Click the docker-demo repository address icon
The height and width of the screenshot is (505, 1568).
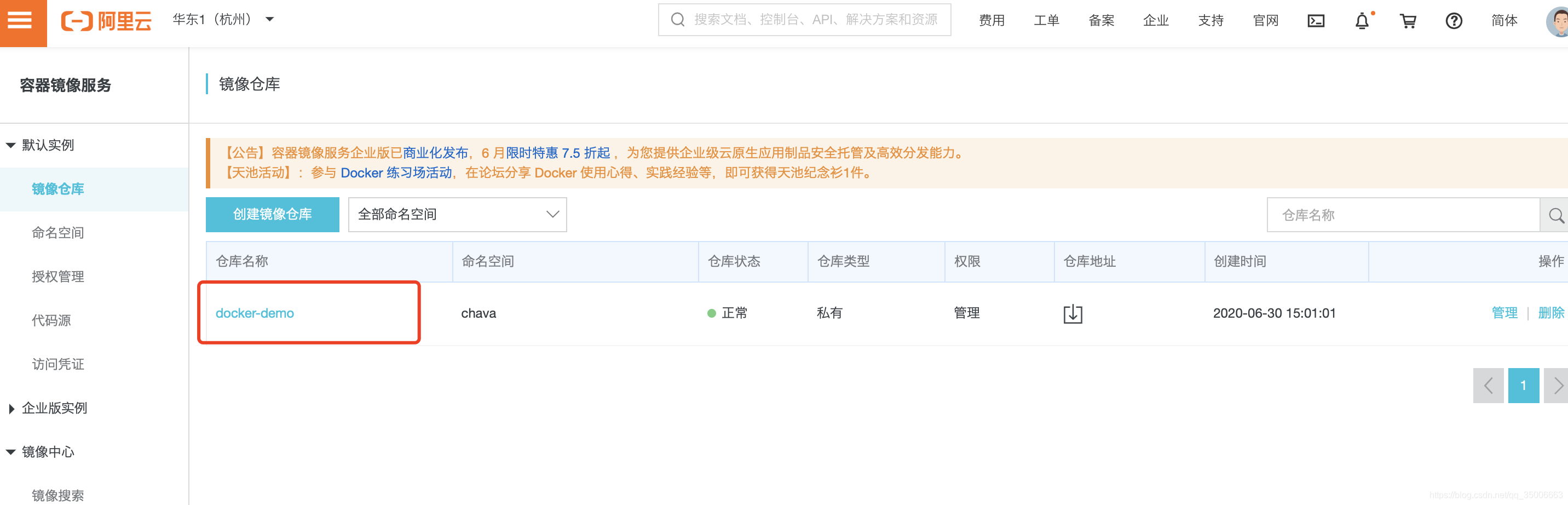(1073, 313)
